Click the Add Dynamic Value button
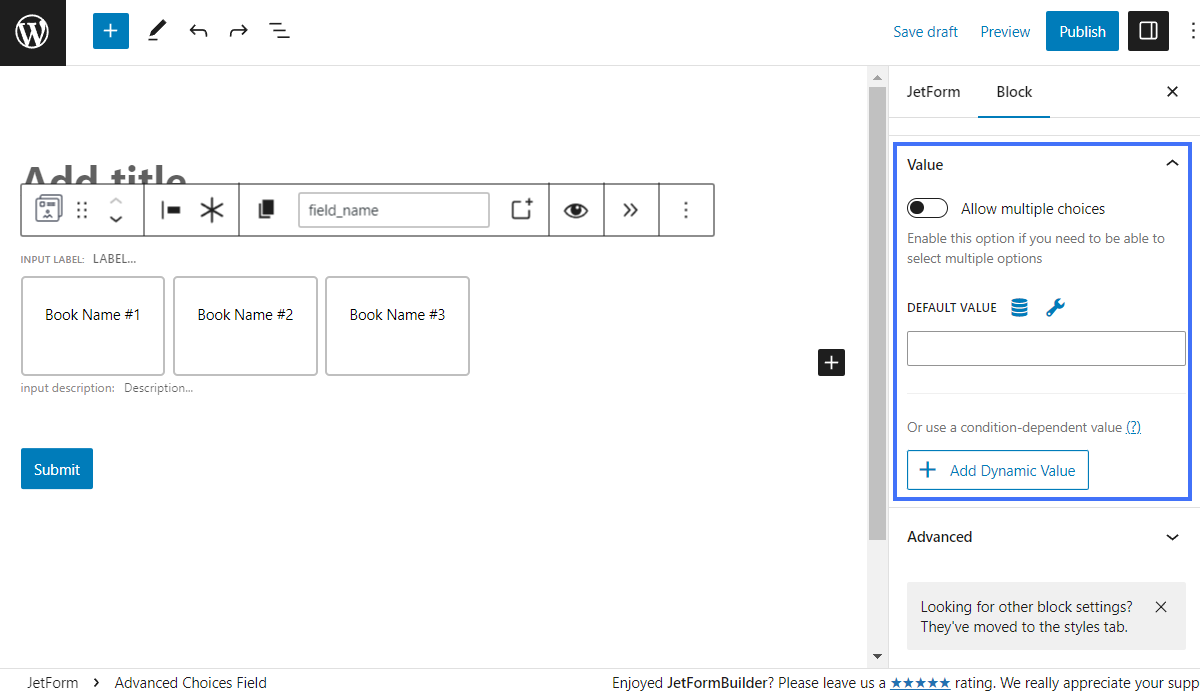 pos(997,470)
